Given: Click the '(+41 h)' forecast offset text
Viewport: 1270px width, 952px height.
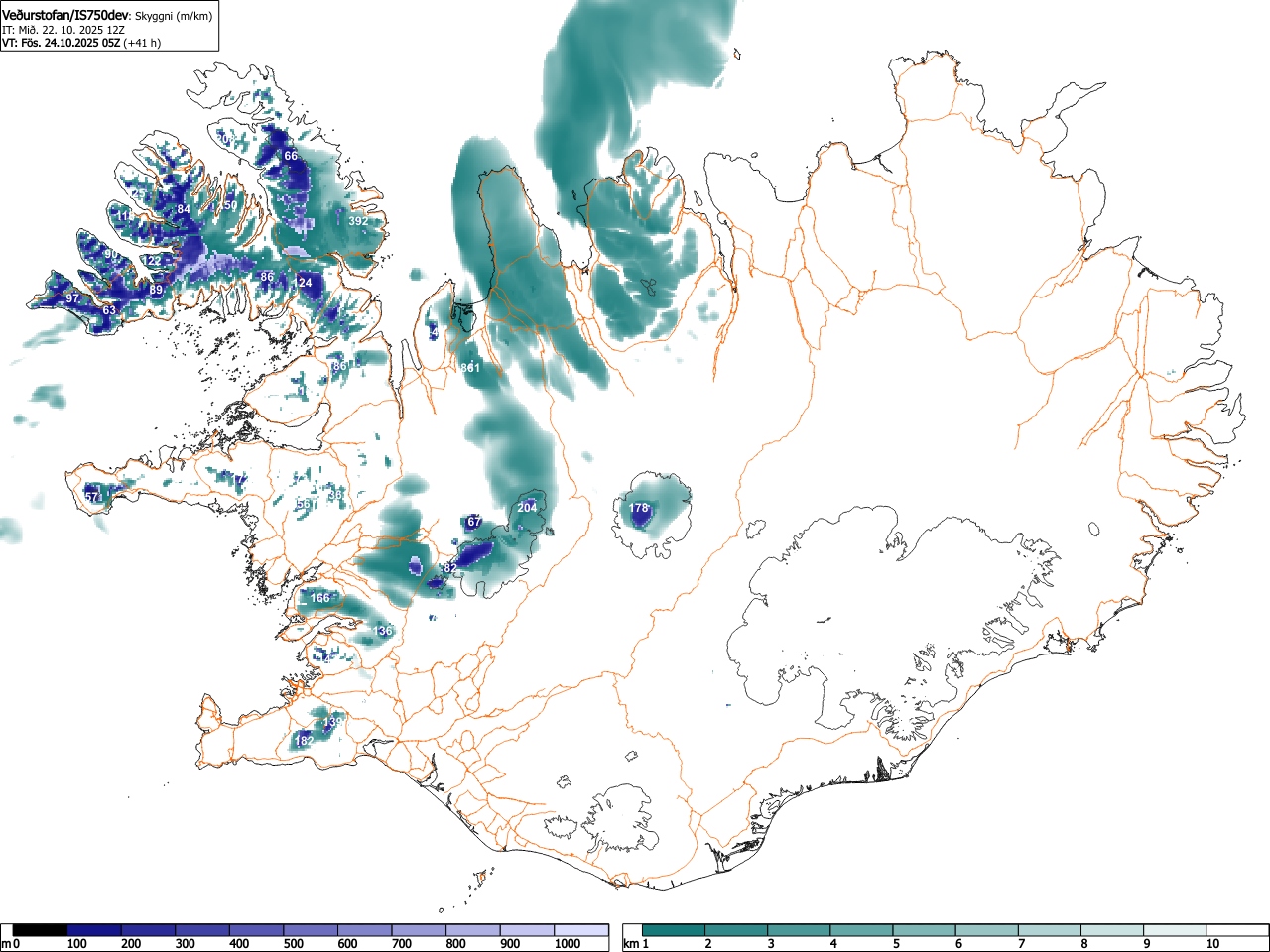Looking at the screenshot, I should coord(142,43).
